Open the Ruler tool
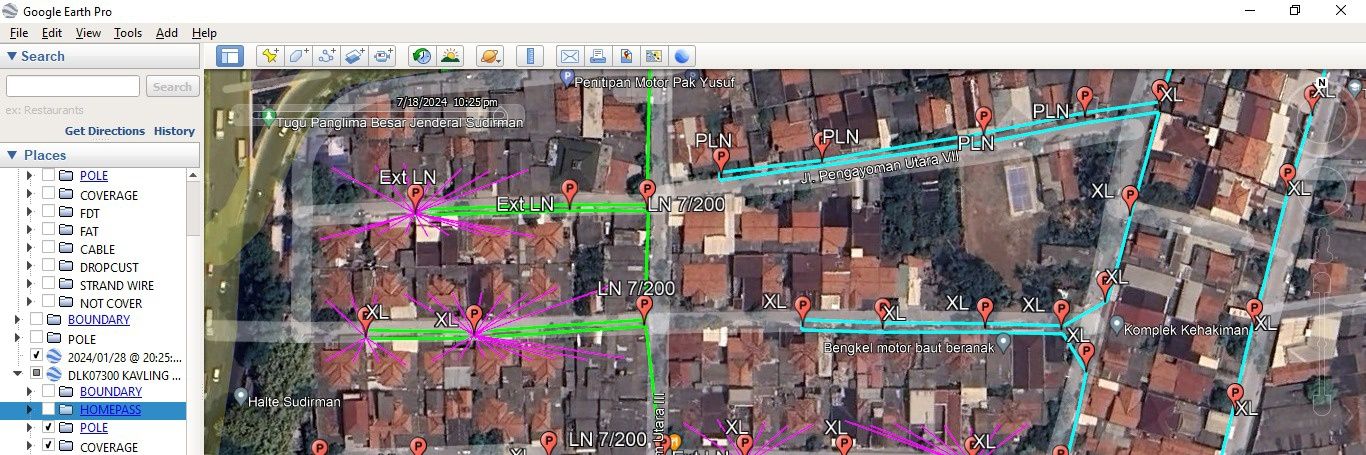Screen dimensions: 1366x455 pyautogui.click(x=530, y=56)
